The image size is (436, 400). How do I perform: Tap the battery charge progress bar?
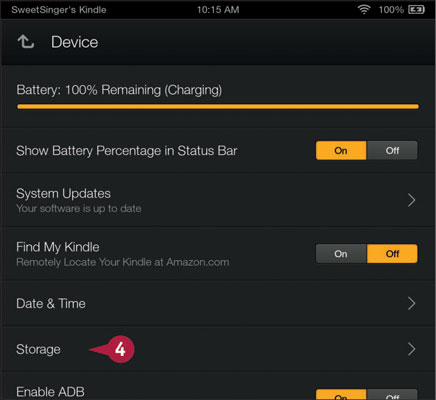pos(218,107)
